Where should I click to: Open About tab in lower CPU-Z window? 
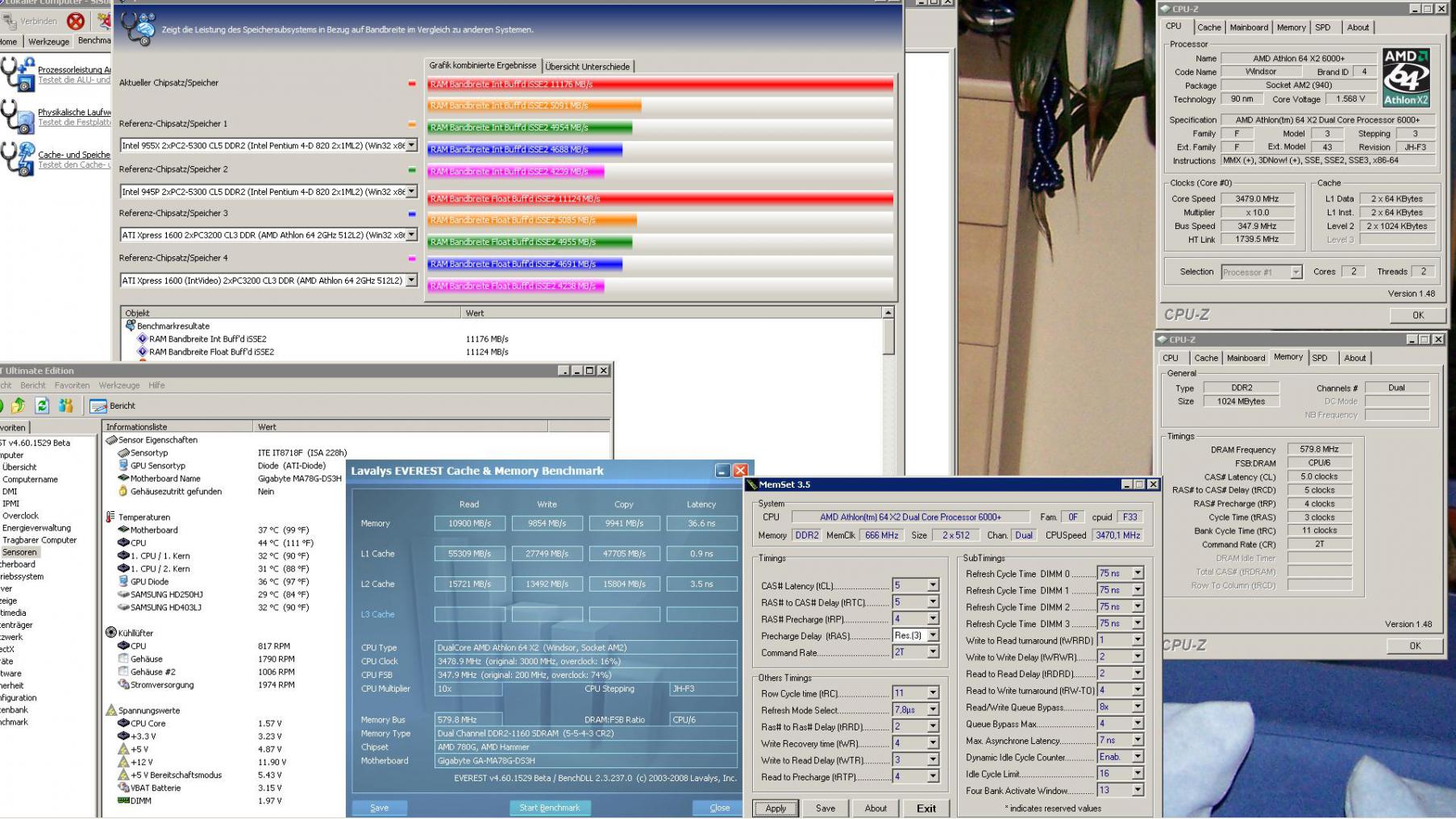pos(1355,358)
